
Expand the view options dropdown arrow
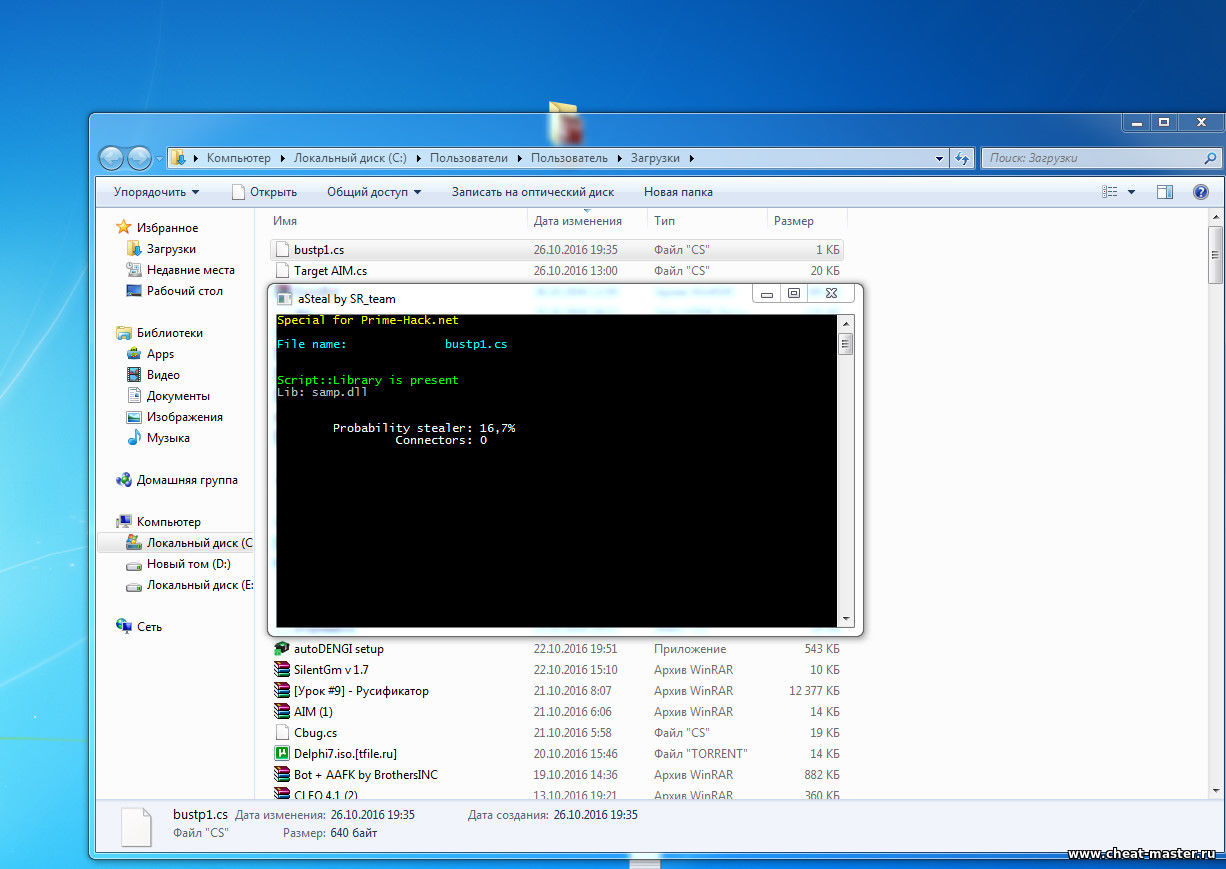coord(1131,192)
